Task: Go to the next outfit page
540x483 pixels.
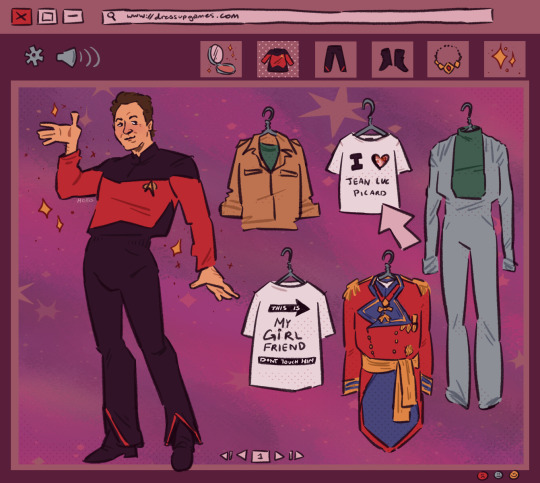Action: (279, 456)
